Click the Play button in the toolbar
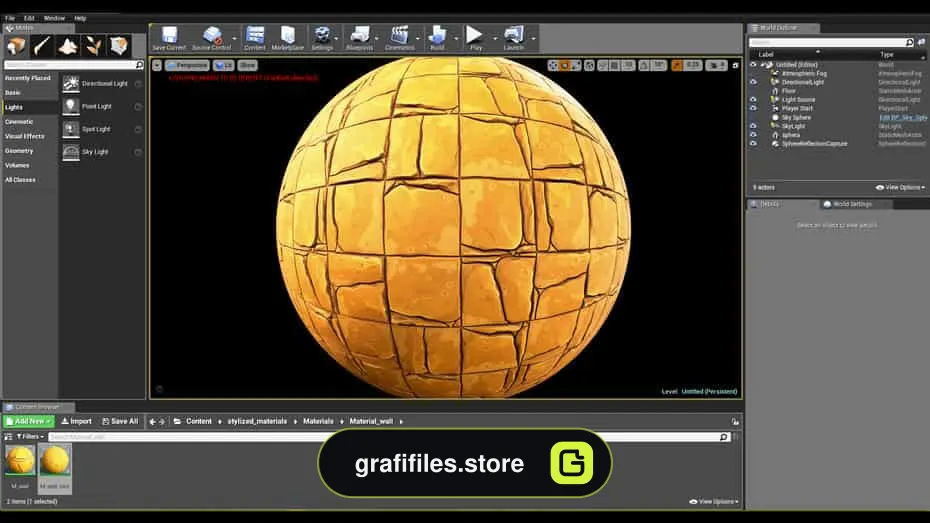The image size is (930, 523). point(475,39)
